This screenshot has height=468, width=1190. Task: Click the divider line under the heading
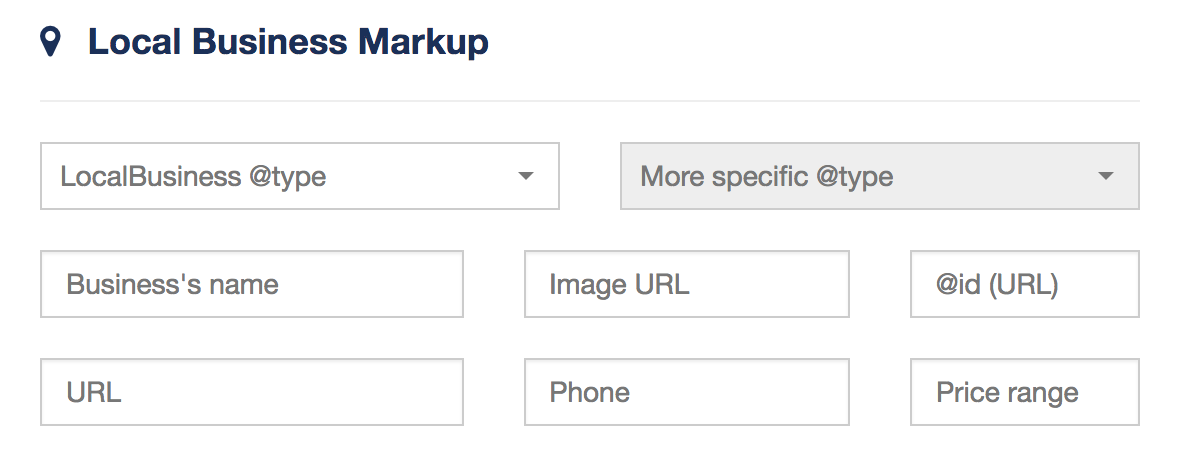tap(590, 100)
